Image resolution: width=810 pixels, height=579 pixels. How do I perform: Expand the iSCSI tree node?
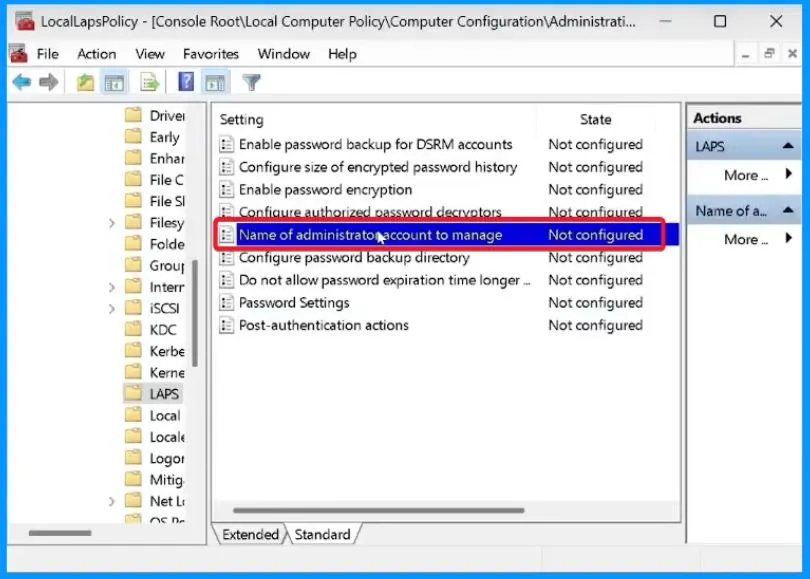pyautogui.click(x=112, y=308)
